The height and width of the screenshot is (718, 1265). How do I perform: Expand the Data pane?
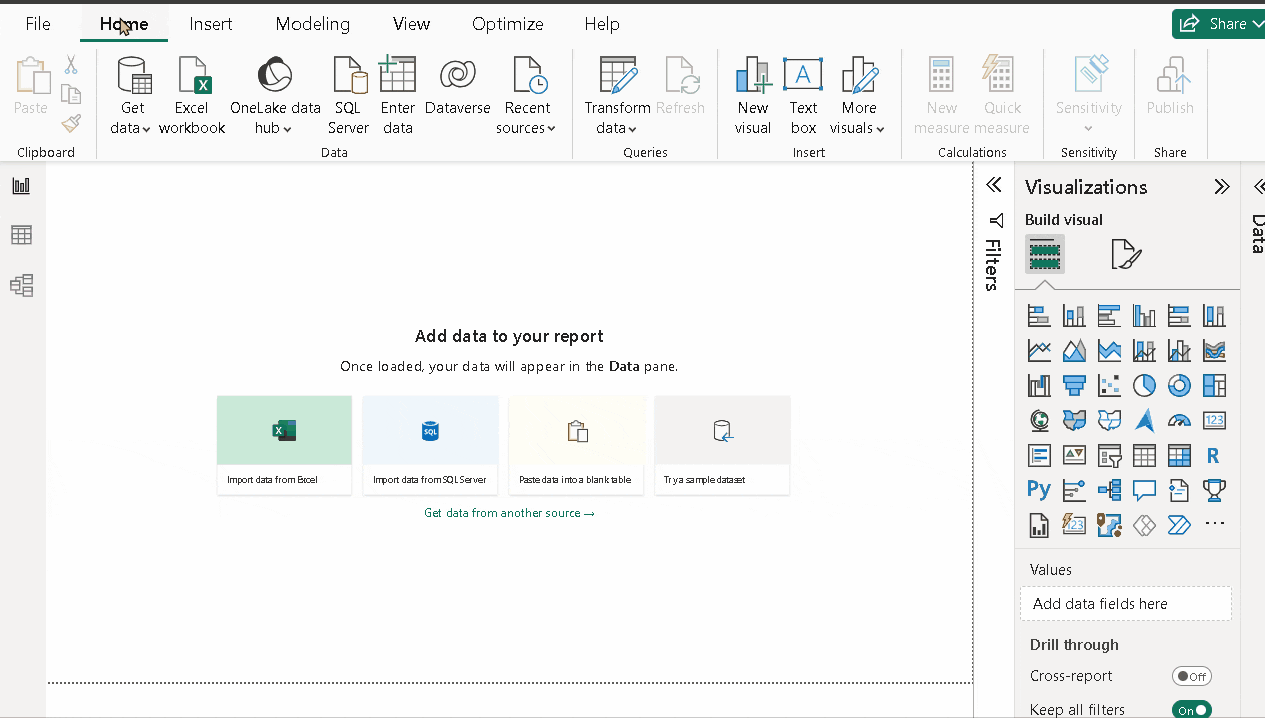click(x=1258, y=186)
